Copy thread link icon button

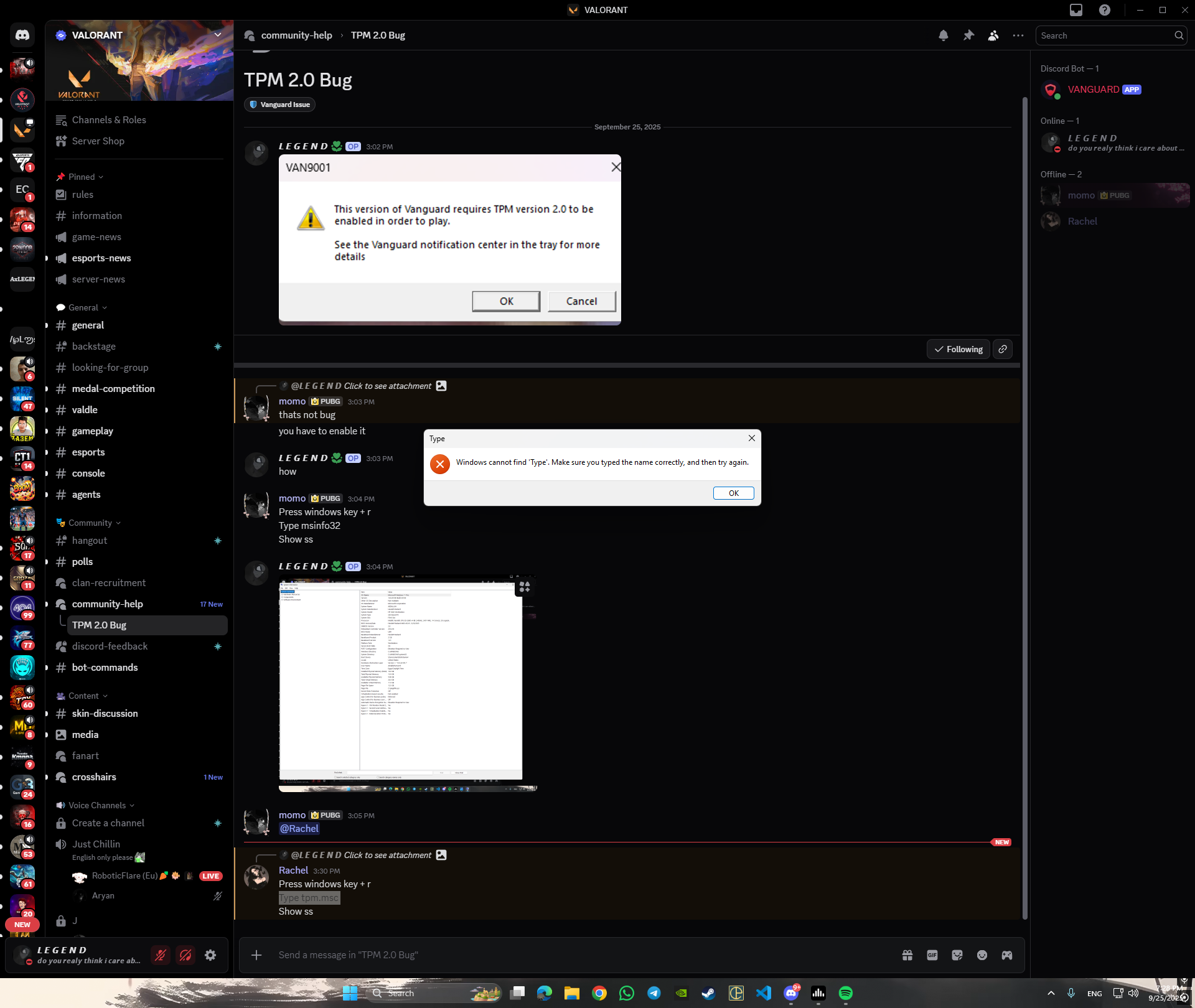point(1003,349)
